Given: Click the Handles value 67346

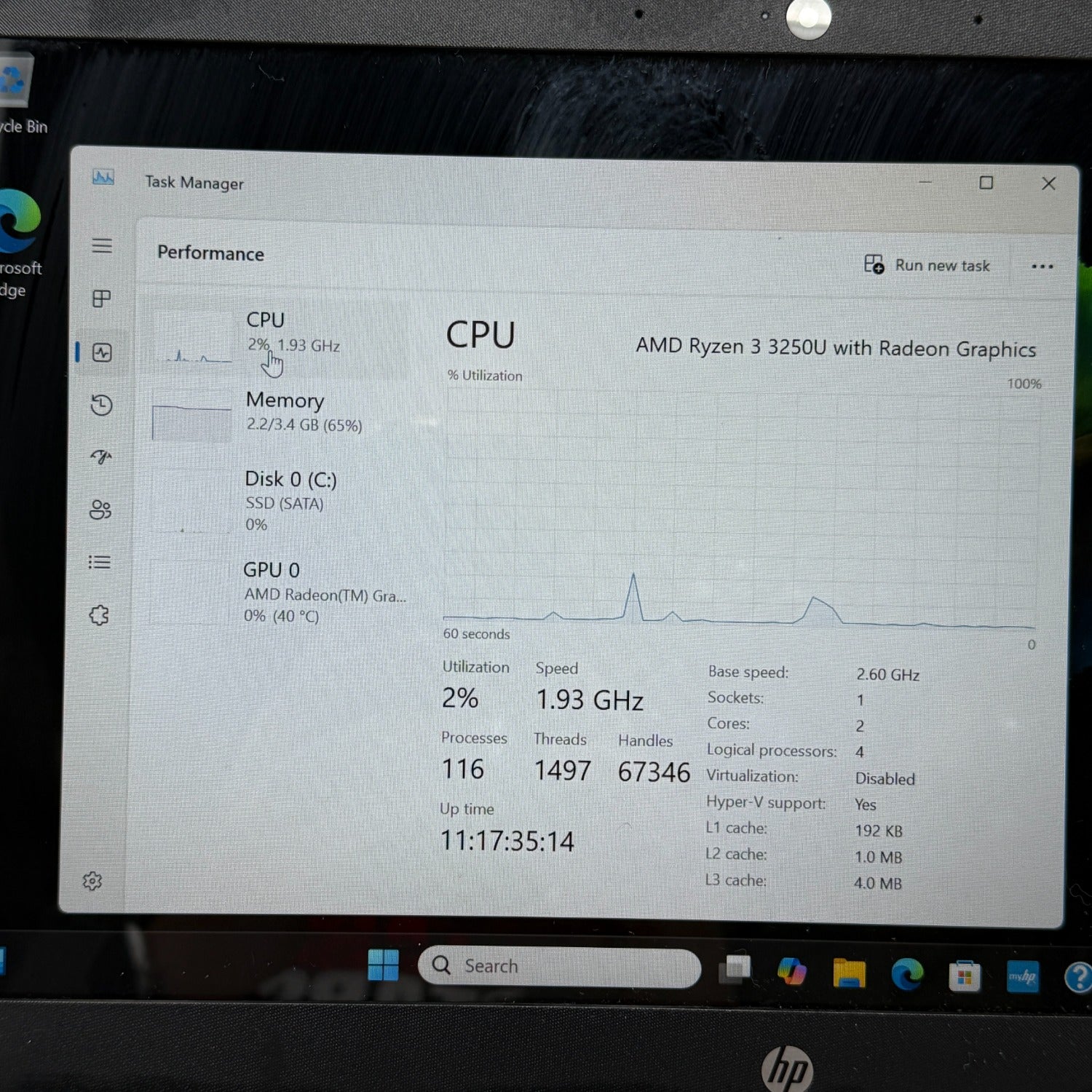Looking at the screenshot, I should click(654, 772).
